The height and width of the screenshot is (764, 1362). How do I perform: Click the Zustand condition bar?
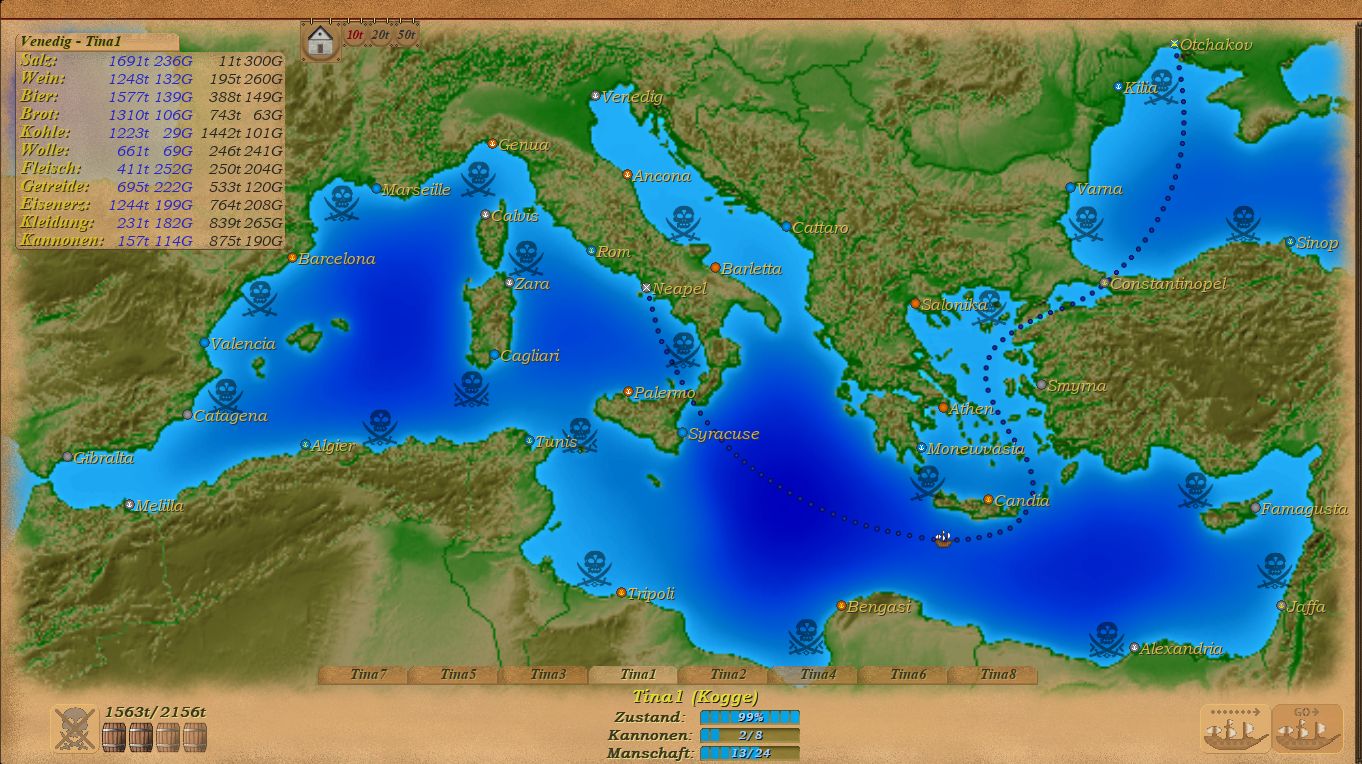coord(749,717)
